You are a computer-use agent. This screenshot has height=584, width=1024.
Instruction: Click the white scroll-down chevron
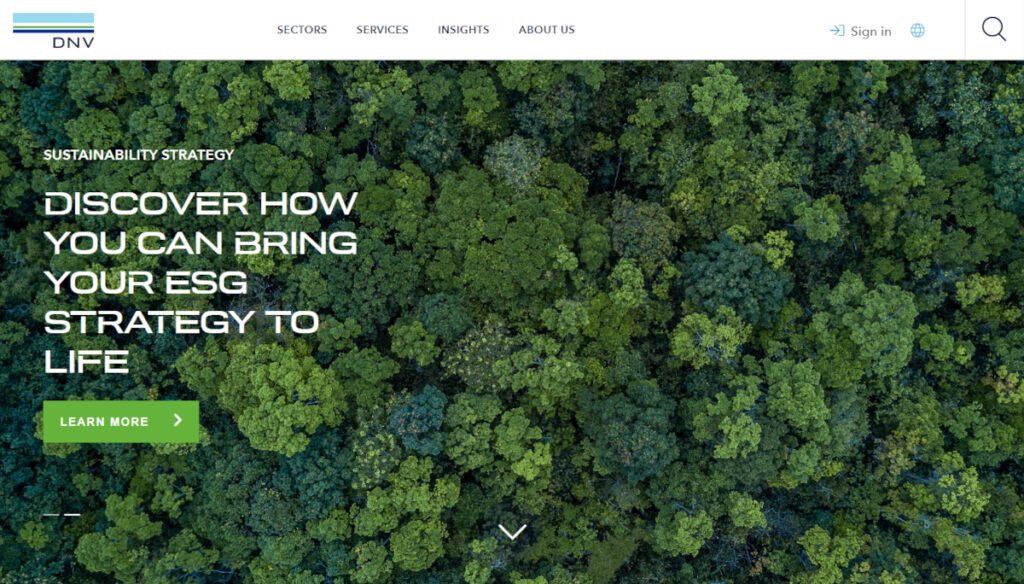tap(512, 532)
